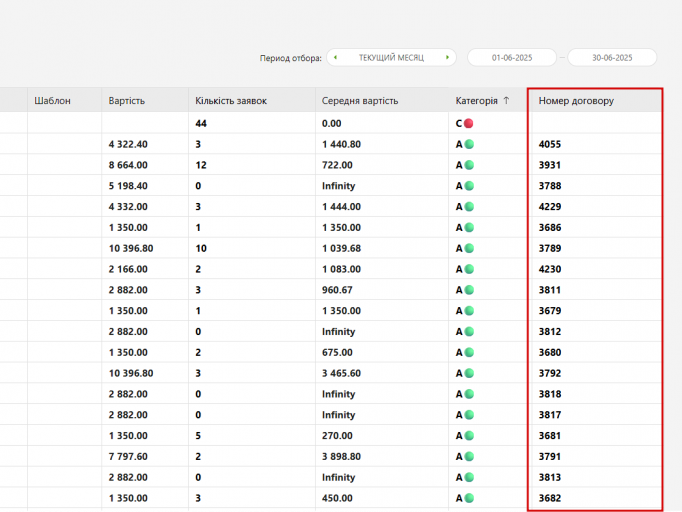Click green dot in contract 3788 row
Viewport: 682px width, 512px height.
point(469,186)
